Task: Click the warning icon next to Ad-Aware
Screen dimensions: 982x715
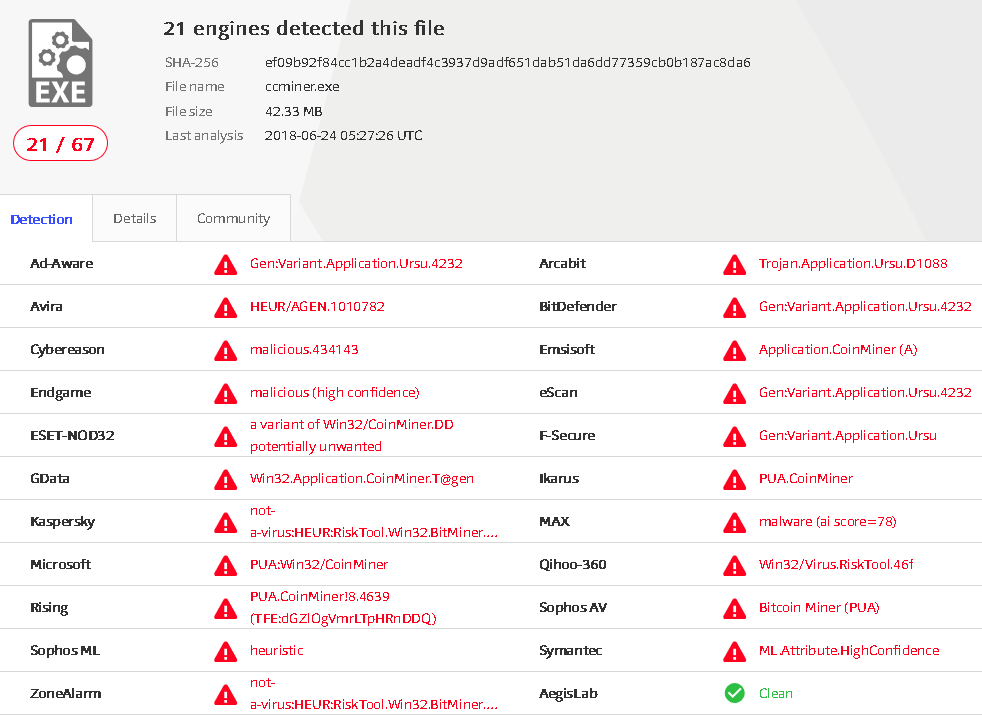Action: click(x=225, y=264)
